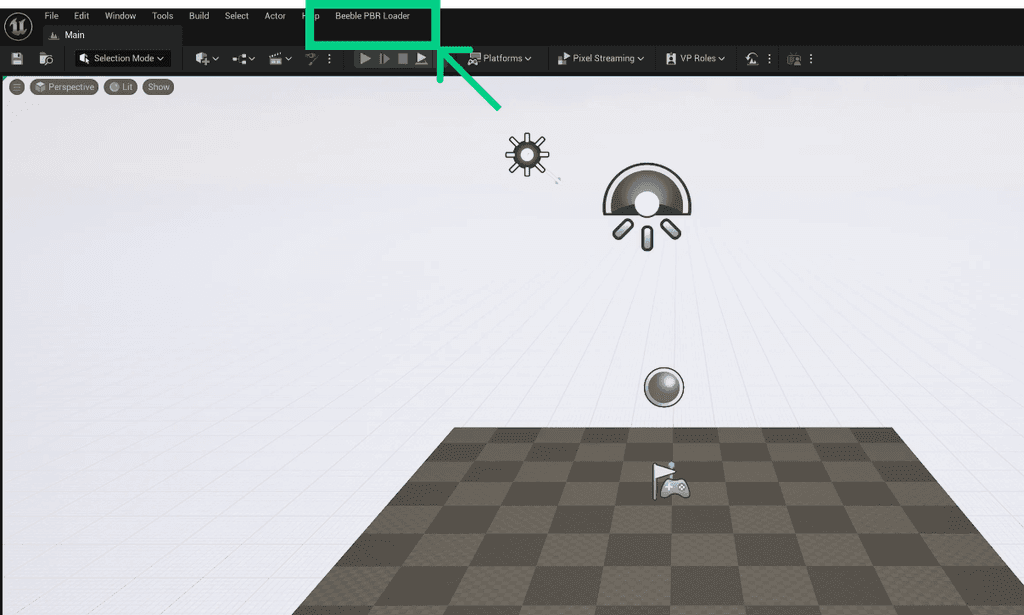
Task: Open the Show flags button
Action: (x=158, y=86)
